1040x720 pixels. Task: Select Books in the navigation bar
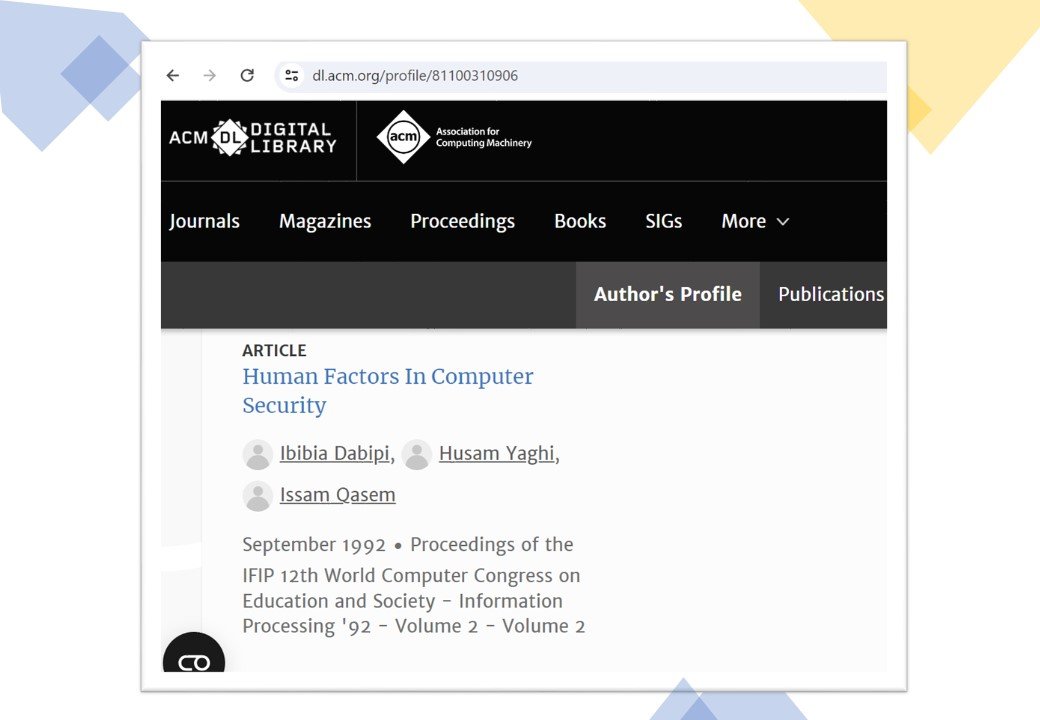coord(580,222)
